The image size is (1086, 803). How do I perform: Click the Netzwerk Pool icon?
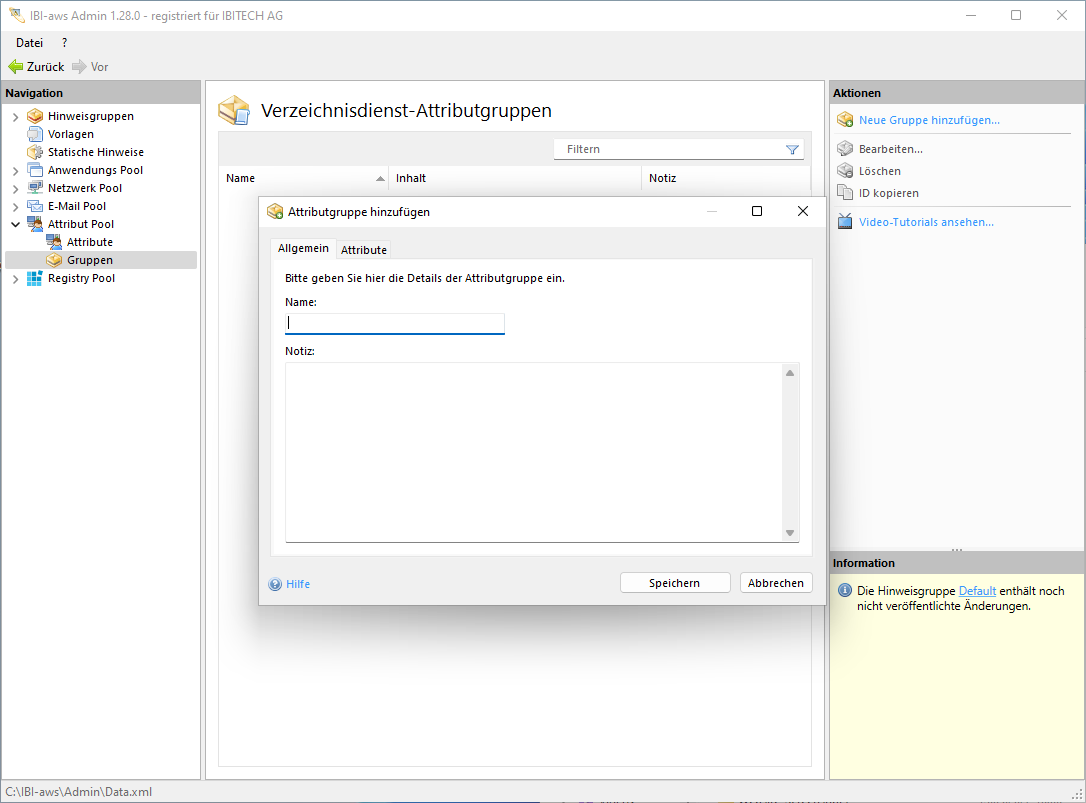(x=35, y=188)
